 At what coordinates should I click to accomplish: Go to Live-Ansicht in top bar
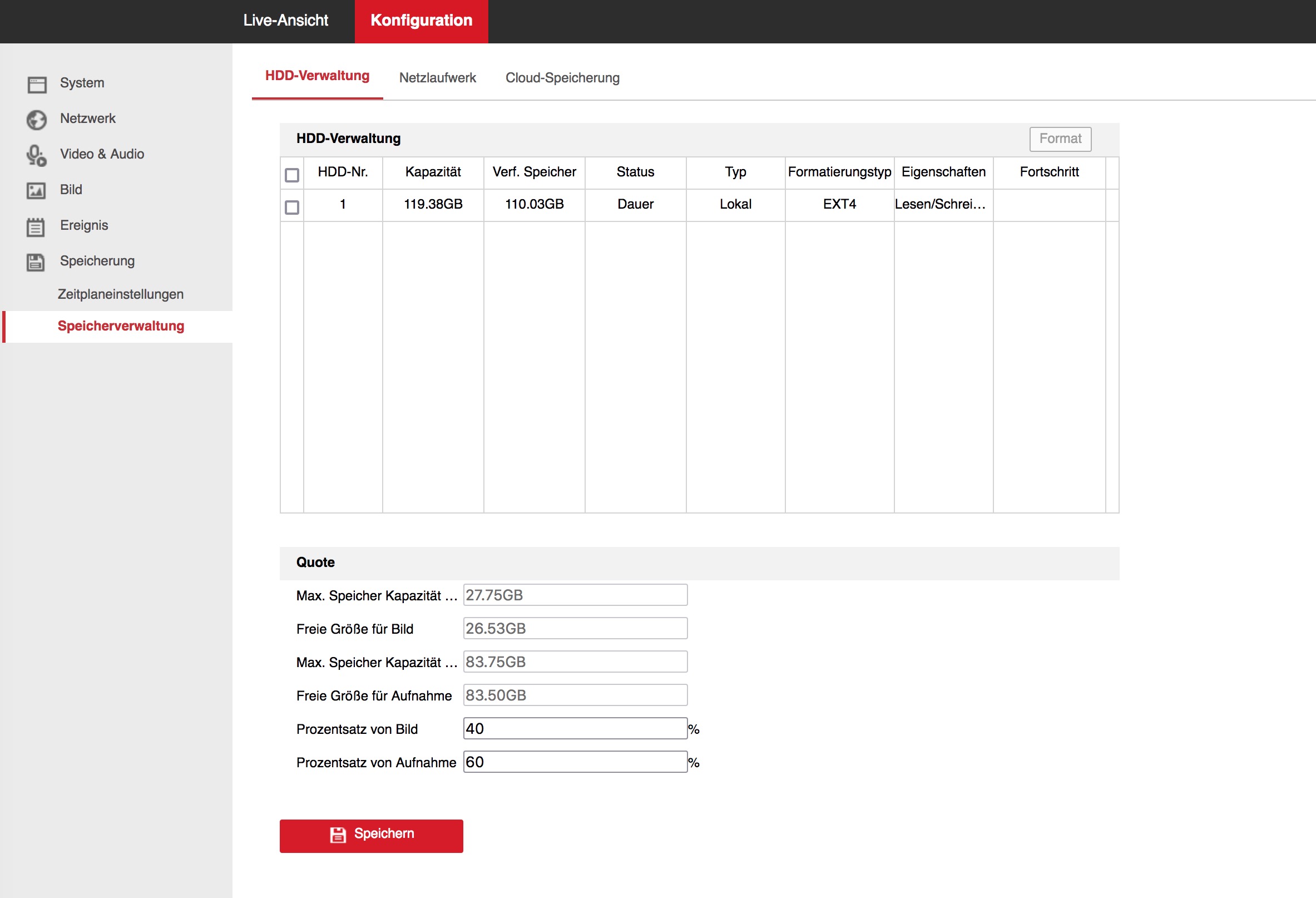[285, 21]
